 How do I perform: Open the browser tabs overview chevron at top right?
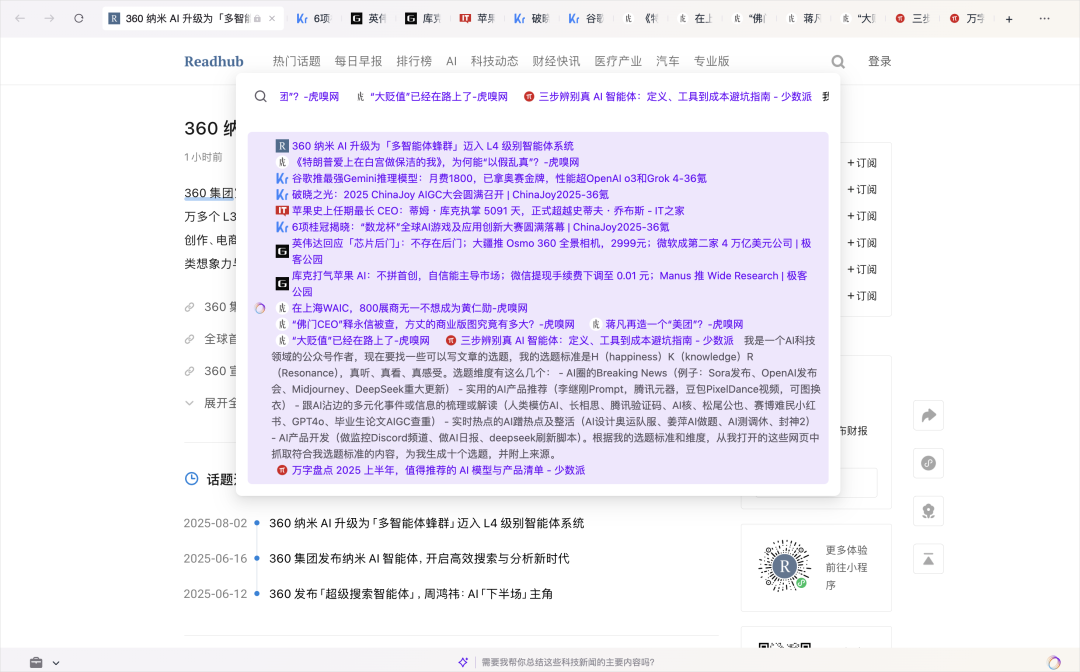coord(1044,17)
